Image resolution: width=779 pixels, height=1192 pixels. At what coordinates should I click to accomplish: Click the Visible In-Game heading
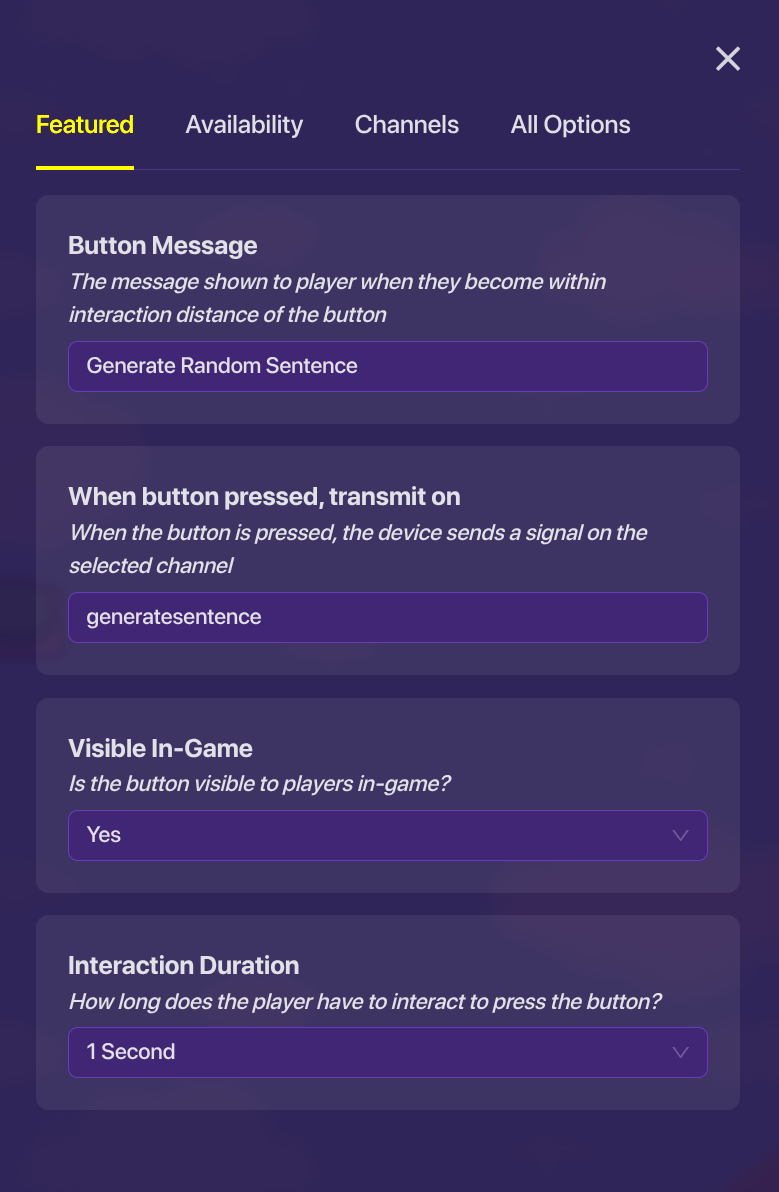(x=160, y=749)
